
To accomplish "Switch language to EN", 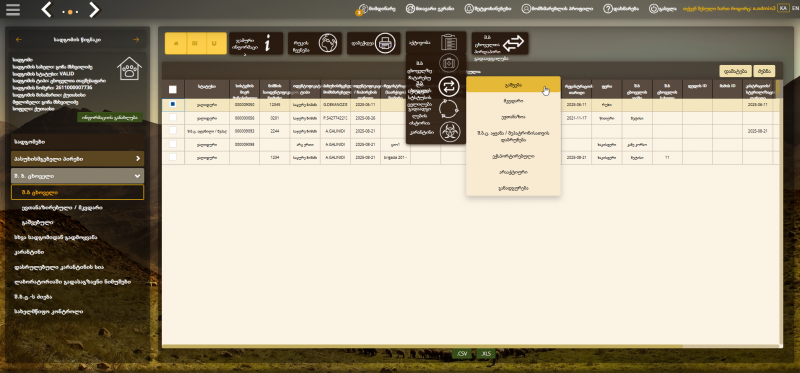I will 794,8.
